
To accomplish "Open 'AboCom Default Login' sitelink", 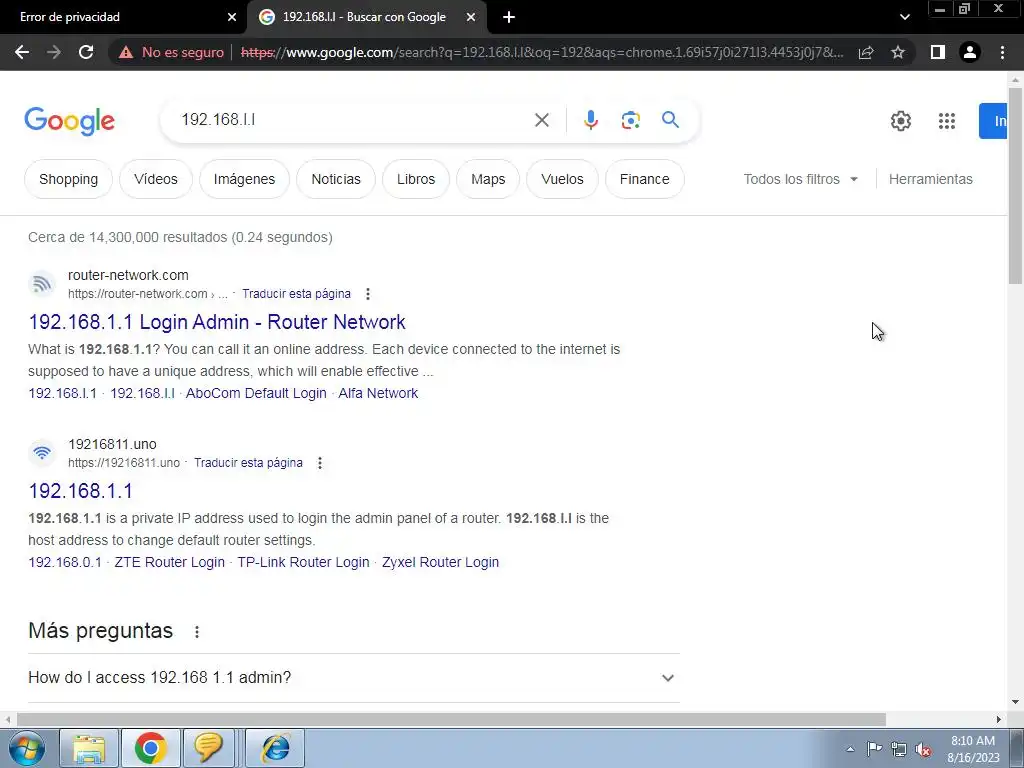I will (256, 393).
